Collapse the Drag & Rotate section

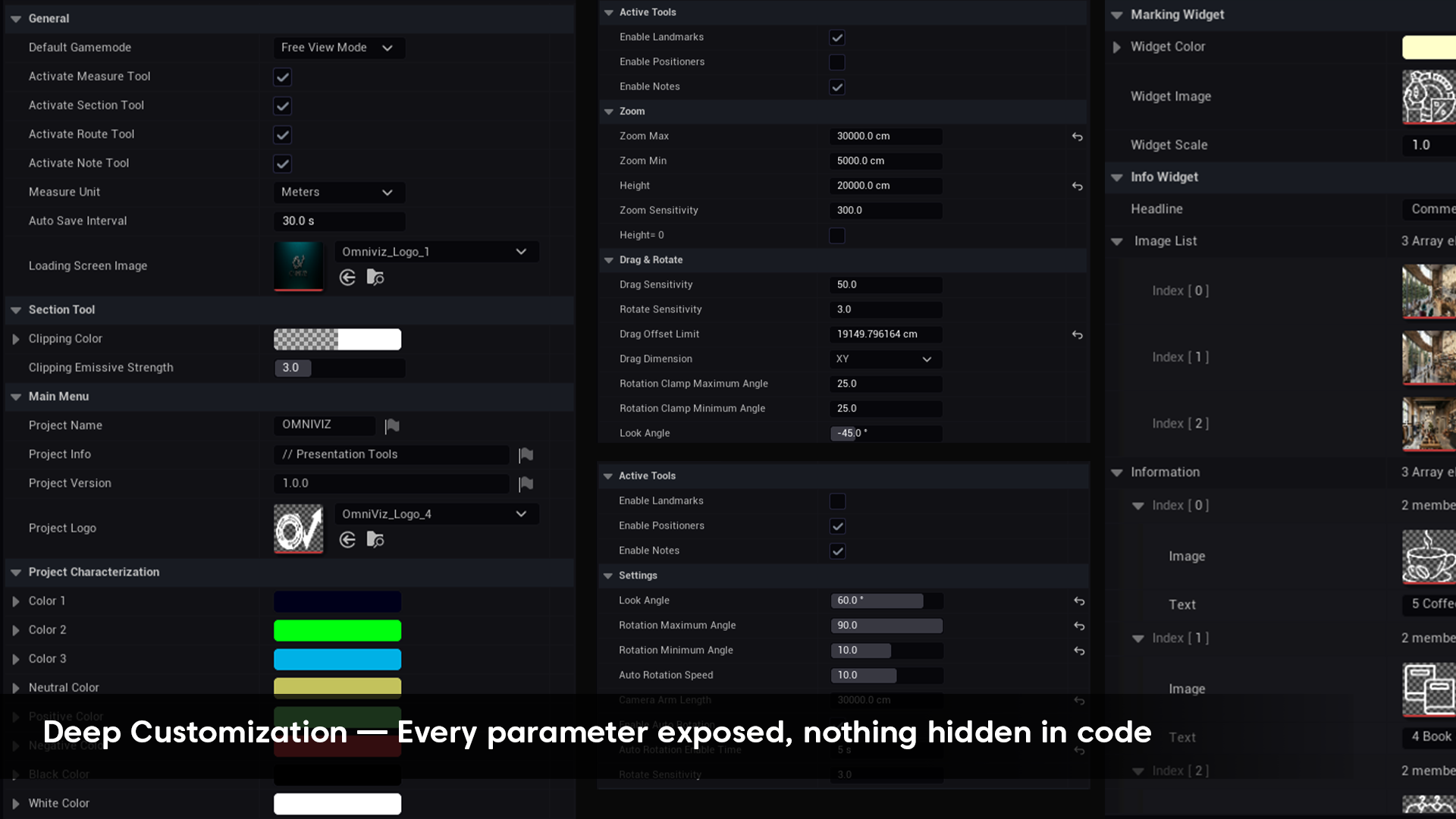coord(608,260)
